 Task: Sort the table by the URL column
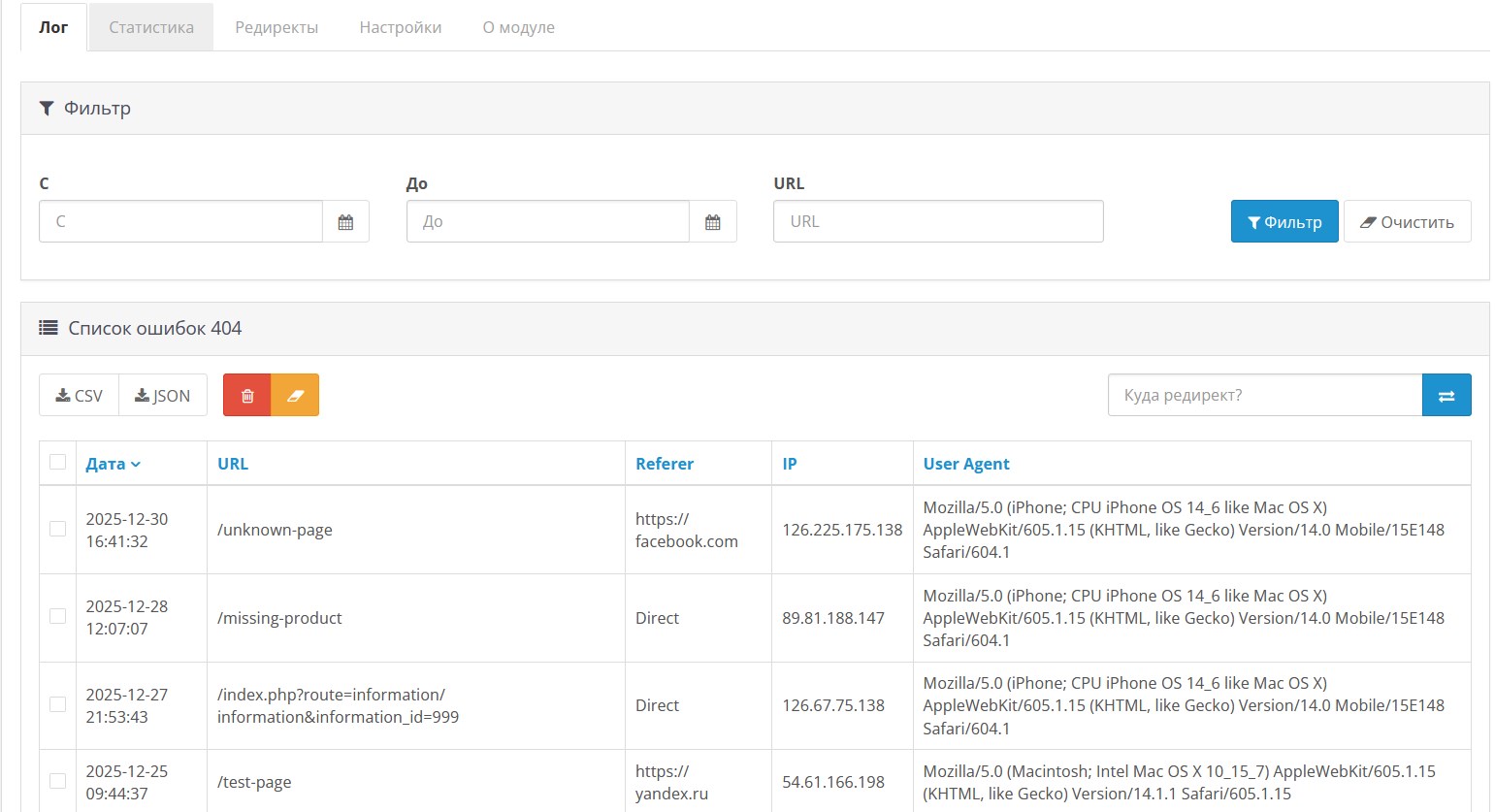click(233, 464)
